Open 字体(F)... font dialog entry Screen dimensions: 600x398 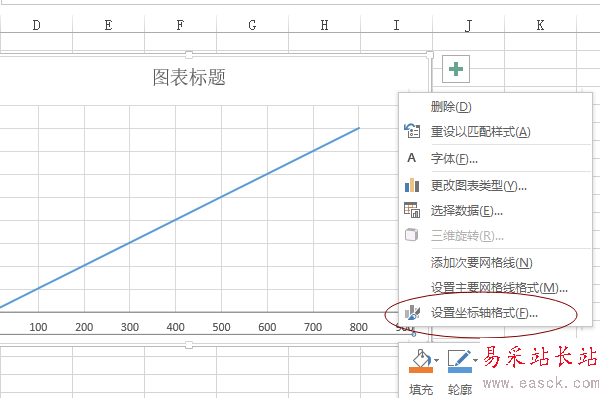coord(454,158)
